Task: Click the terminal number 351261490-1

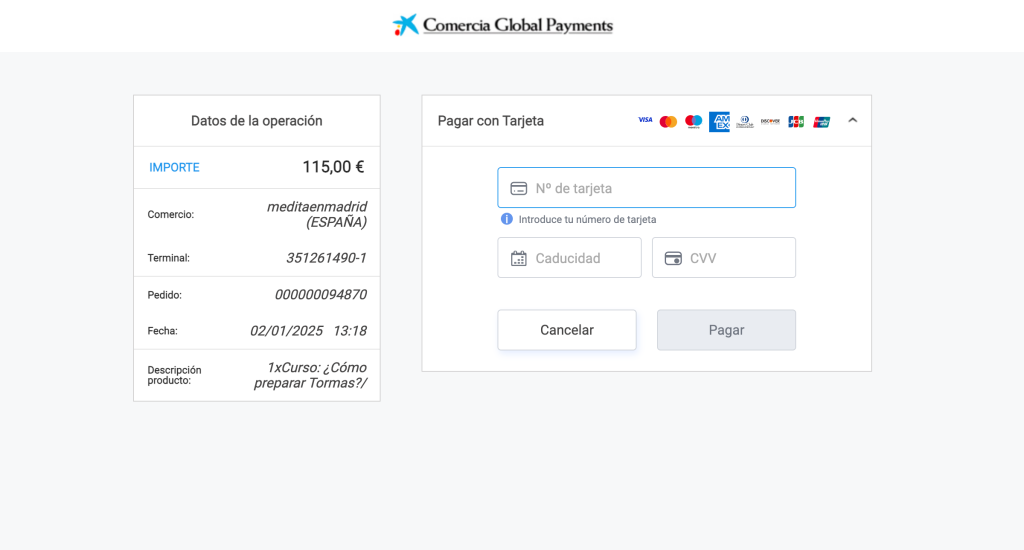Action: click(x=326, y=258)
